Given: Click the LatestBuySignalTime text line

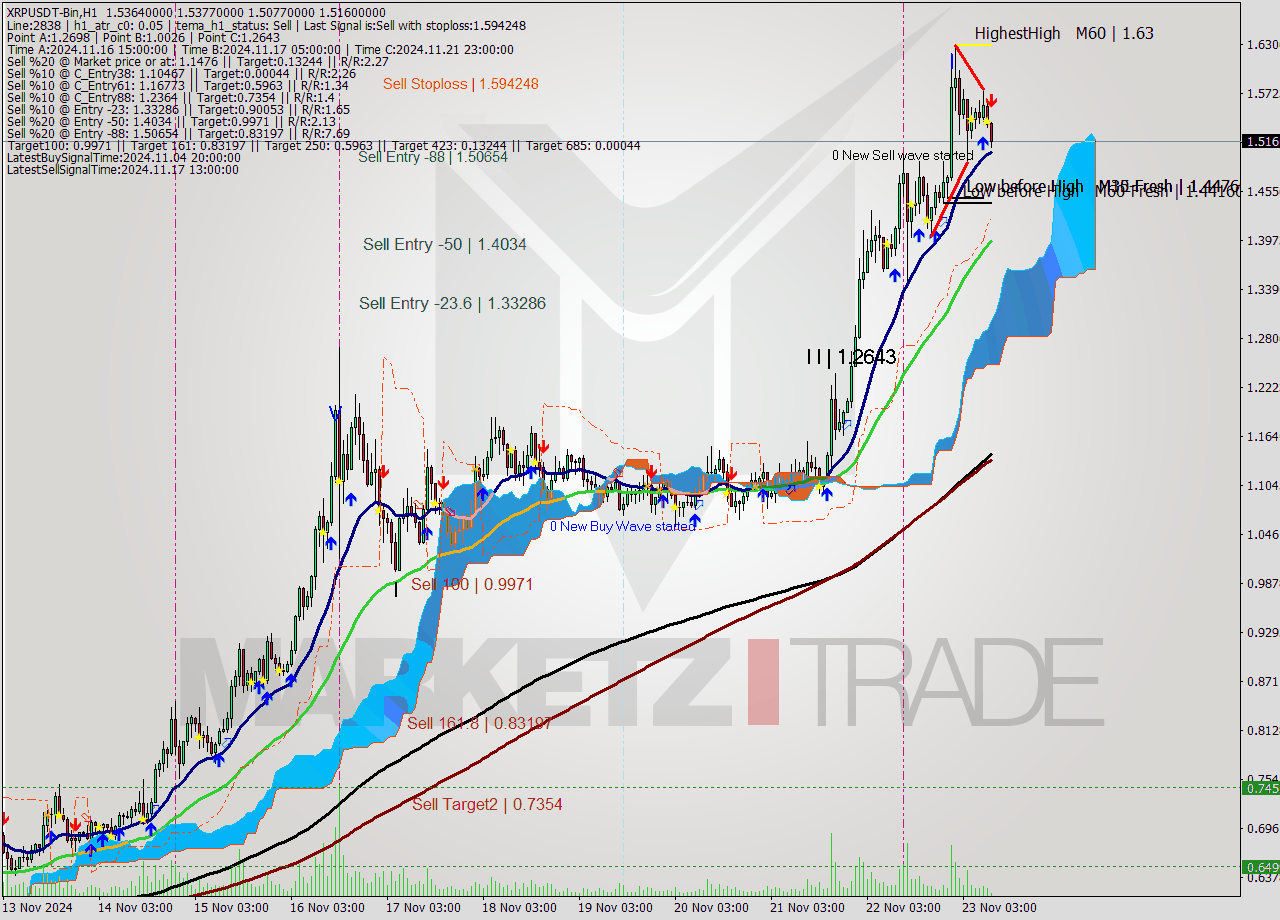Looking at the screenshot, I should (123, 157).
